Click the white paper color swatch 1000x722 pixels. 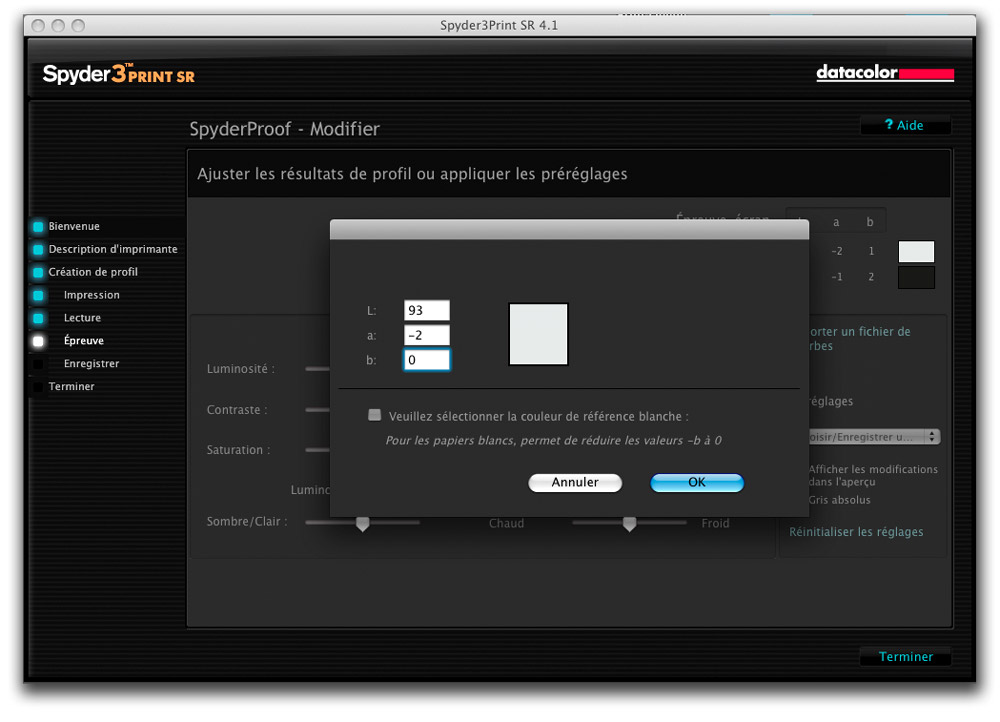coord(916,251)
